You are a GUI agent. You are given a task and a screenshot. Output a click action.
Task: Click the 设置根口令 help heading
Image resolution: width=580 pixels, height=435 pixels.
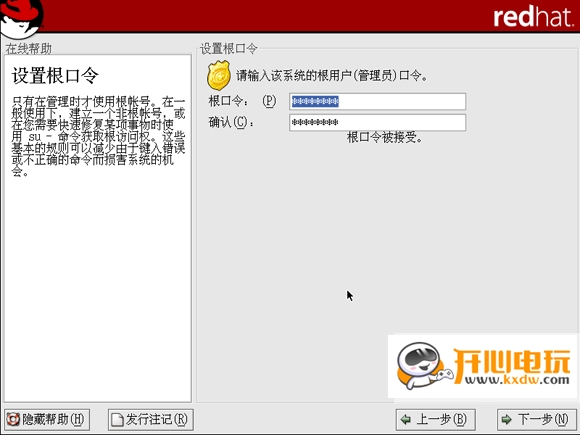click(x=55, y=75)
